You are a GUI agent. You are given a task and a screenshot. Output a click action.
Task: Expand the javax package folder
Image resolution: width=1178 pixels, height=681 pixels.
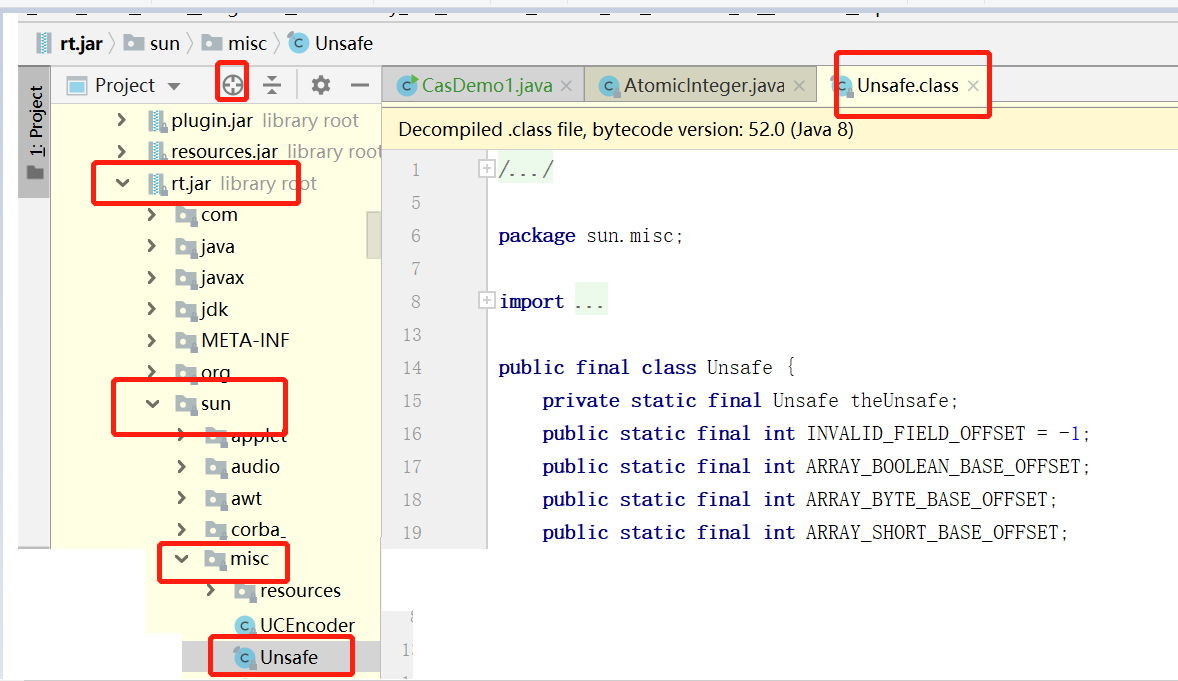pyautogui.click(x=152, y=277)
